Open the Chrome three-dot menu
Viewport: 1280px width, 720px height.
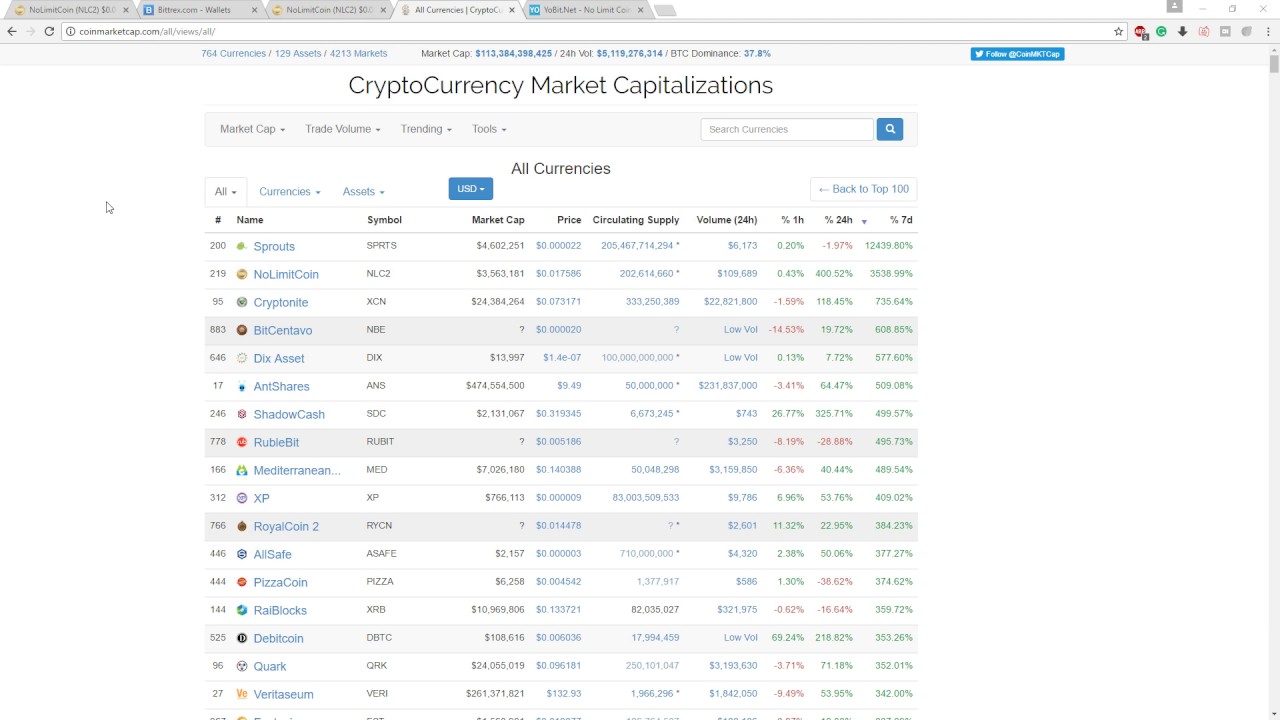click(x=1267, y=31)
